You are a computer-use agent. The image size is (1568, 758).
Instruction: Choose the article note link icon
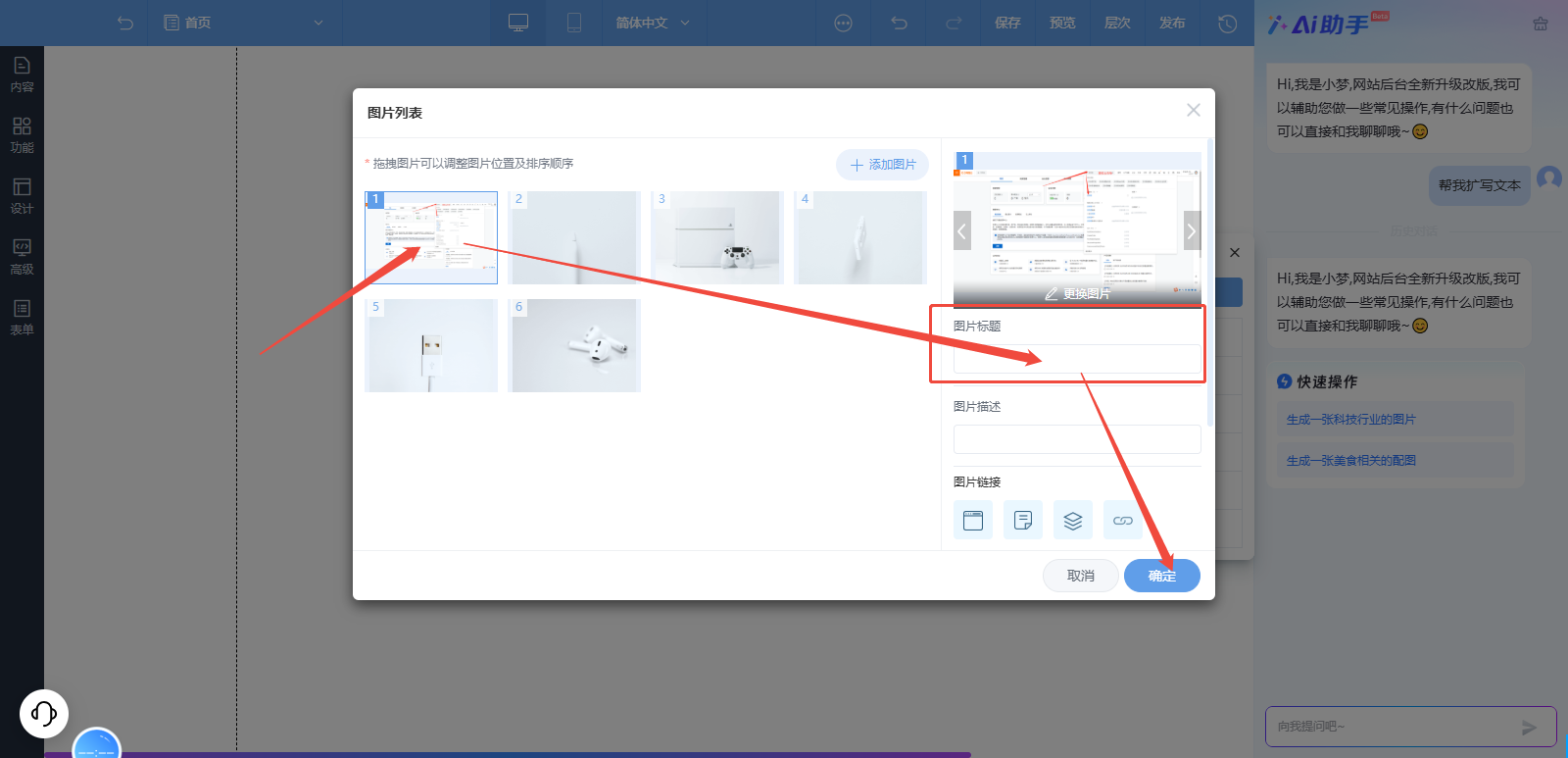coord(1023,520)
